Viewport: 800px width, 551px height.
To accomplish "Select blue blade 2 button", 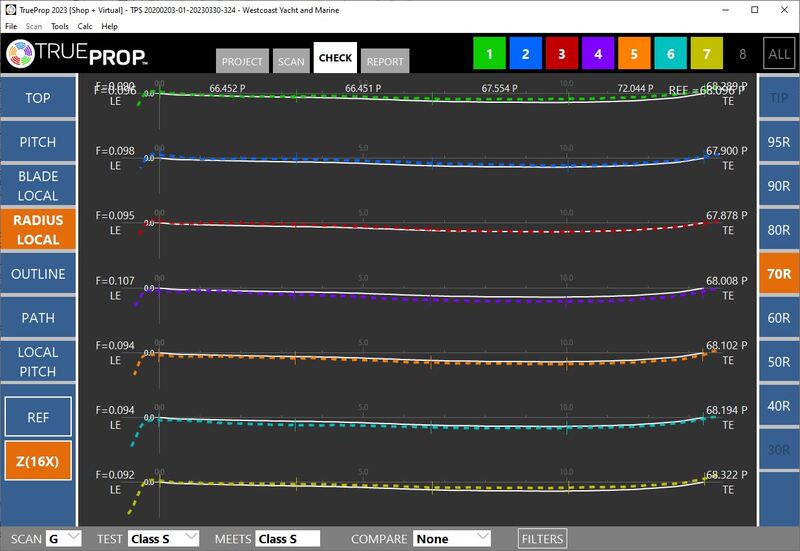I will [525, 54].
